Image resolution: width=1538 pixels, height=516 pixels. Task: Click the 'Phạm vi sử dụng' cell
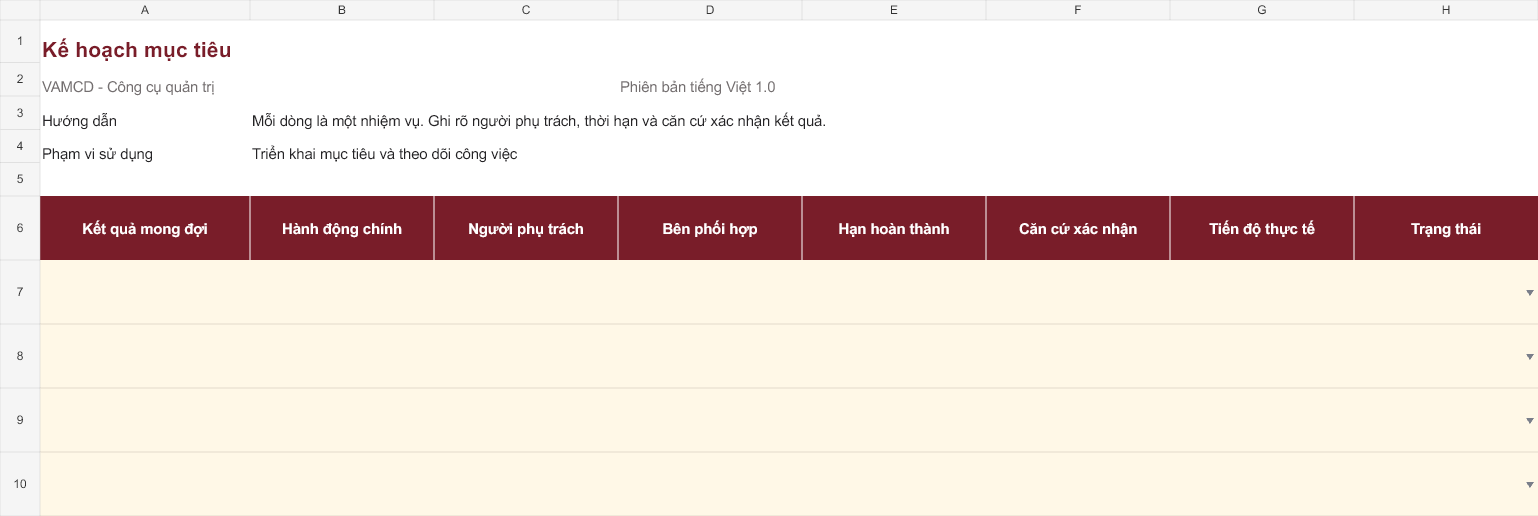point(97,154)
